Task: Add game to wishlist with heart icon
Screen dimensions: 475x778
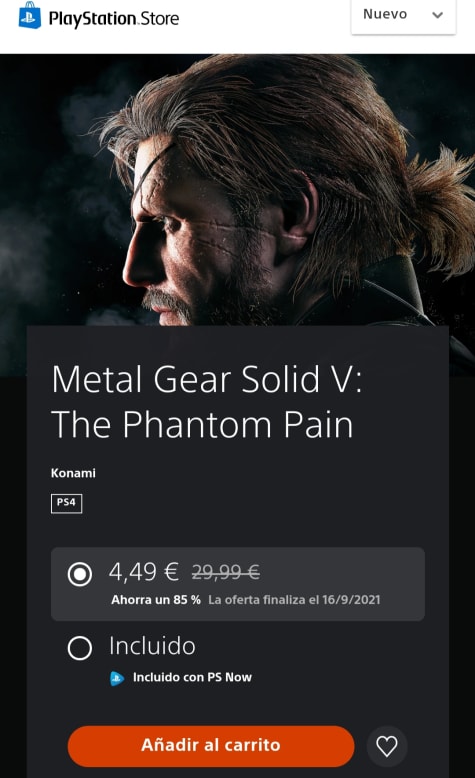Action: coord(387,746)
